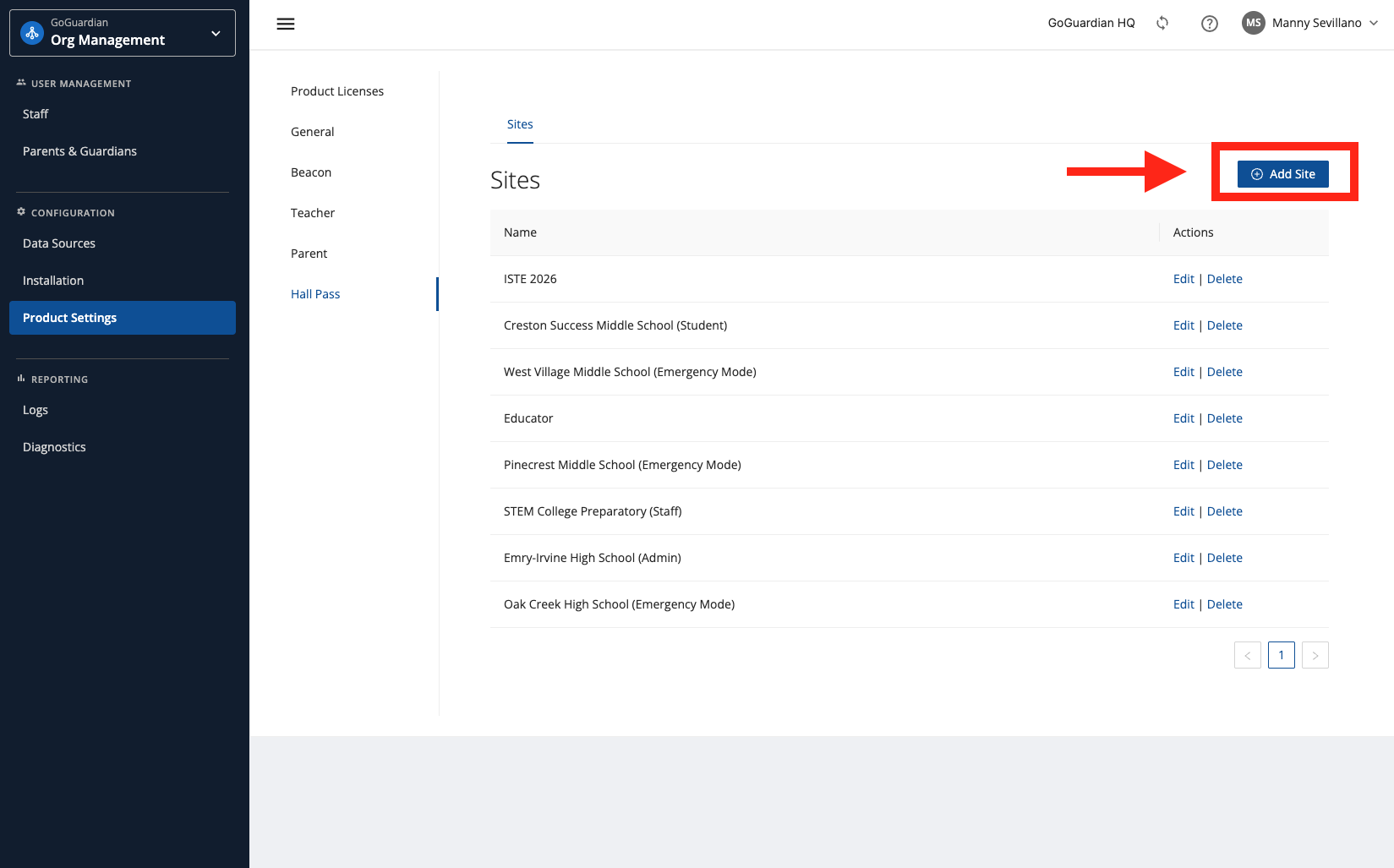
Task: Click Emry-Irvine High School (Admin) name
Action: [593, 558]
